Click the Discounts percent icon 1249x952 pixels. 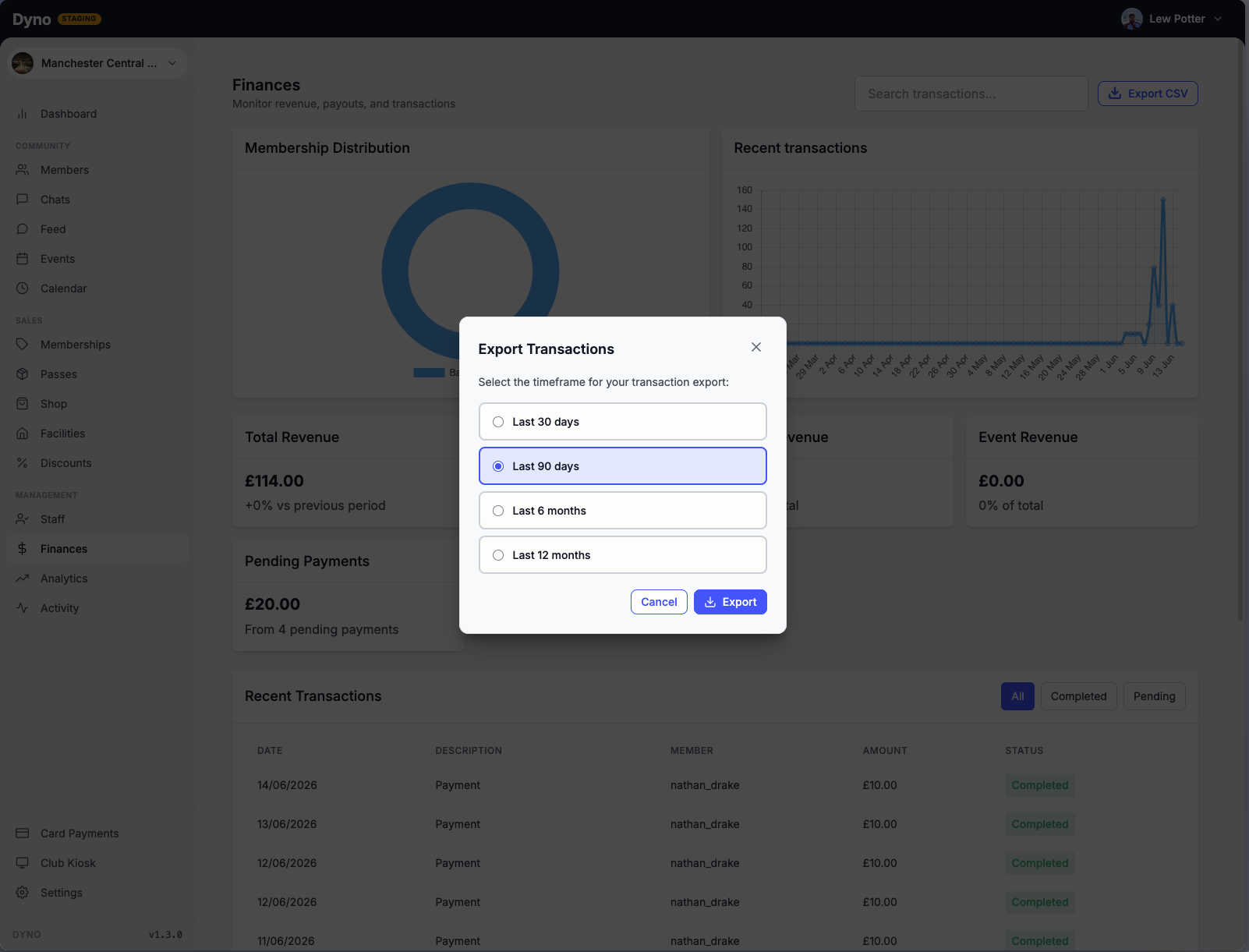tap(23, 463)
